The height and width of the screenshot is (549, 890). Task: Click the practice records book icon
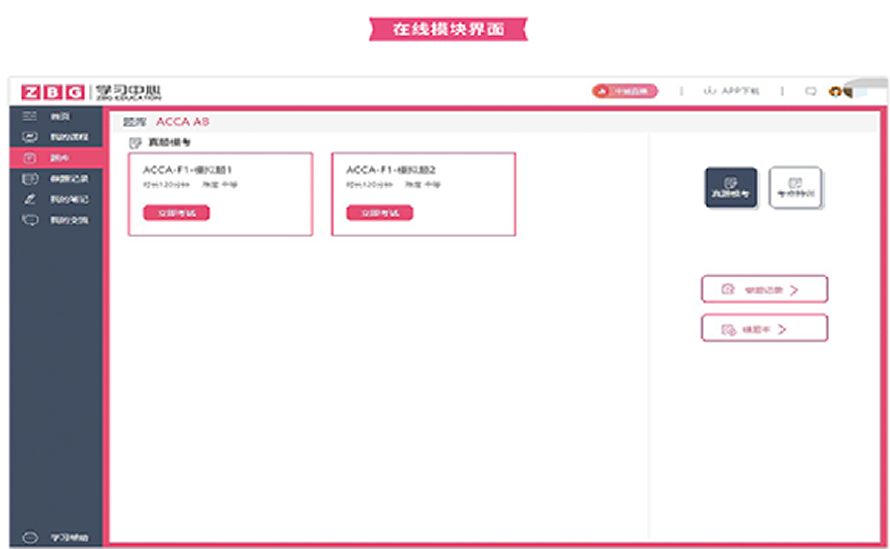click(x=30, y=179)
